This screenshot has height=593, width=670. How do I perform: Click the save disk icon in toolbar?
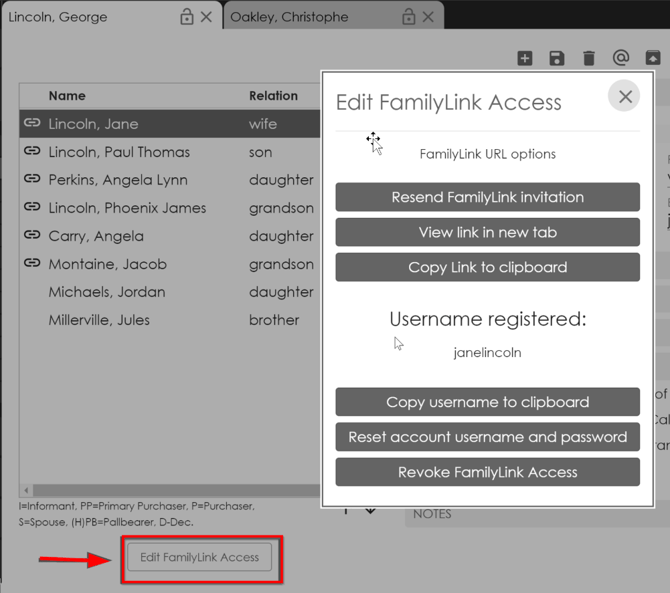pyautogui.click(x=557, y=59)
